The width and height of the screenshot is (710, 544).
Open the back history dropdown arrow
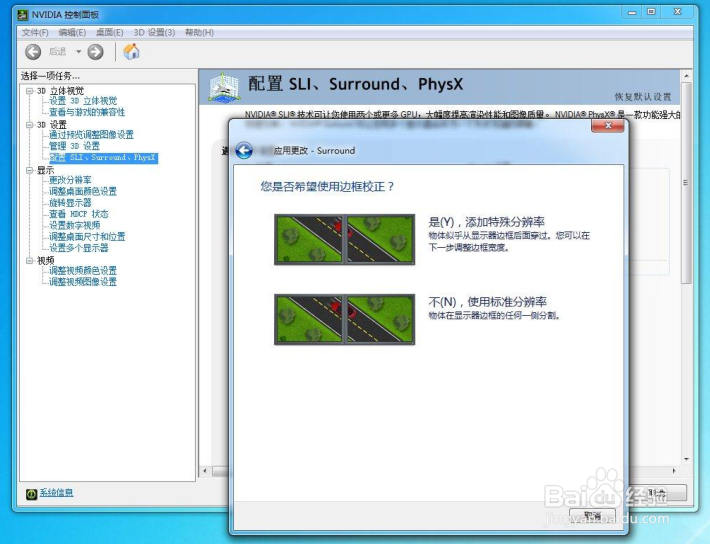[x=78, y=52]
